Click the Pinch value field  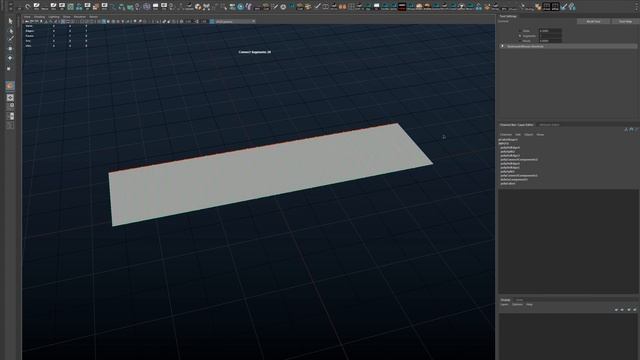click(x=550, y=41)
